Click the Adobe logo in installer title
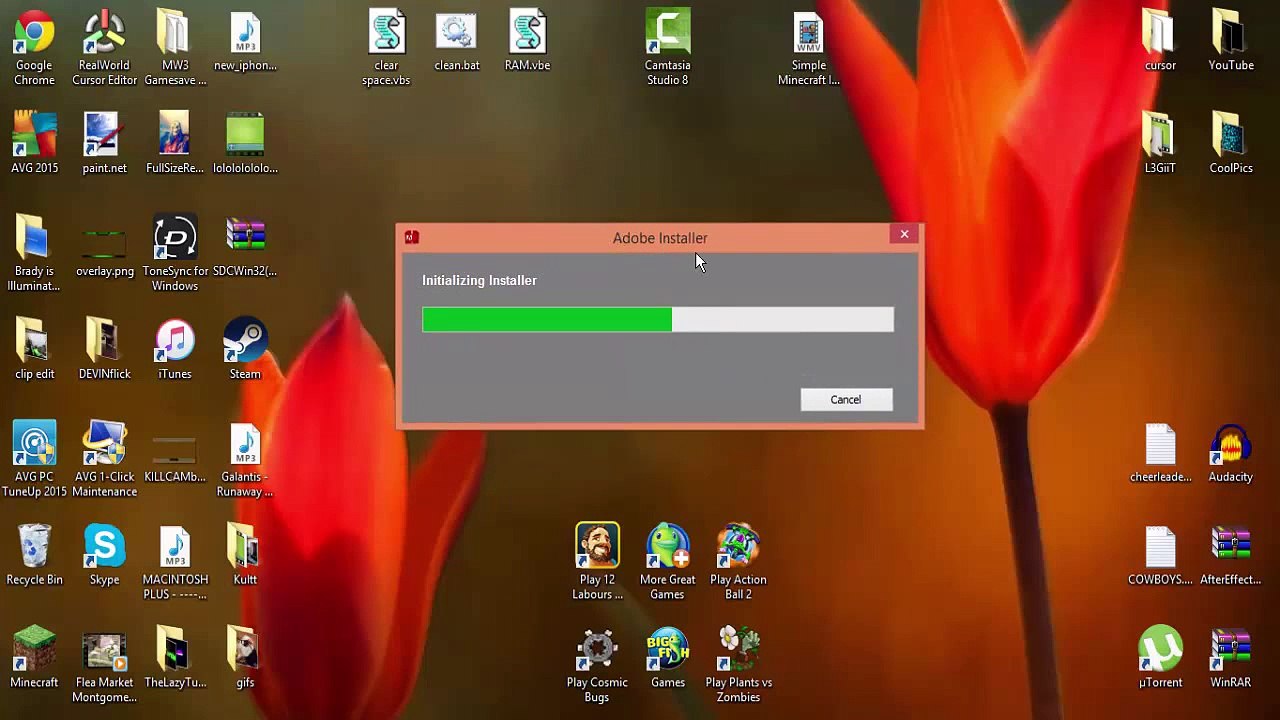1280x720 pixels. (411, 237)
